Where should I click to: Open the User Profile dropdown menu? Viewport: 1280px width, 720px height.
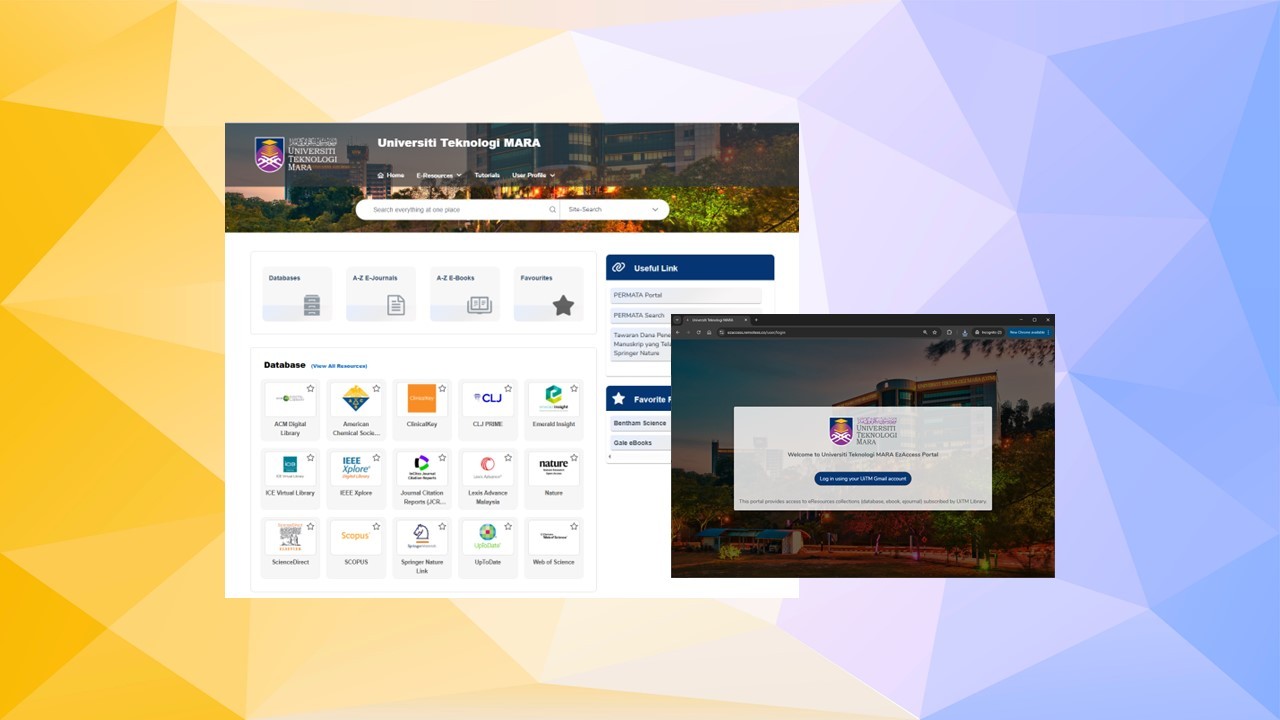tap(533, 176)
